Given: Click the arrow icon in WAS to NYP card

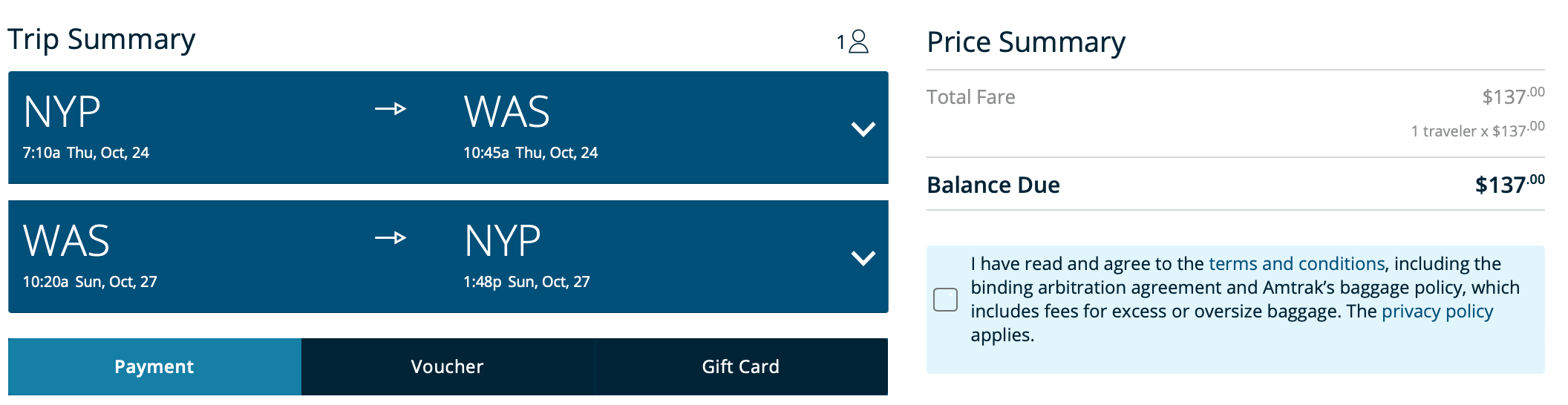Looking at the screenshot, I should coord(391,238).
